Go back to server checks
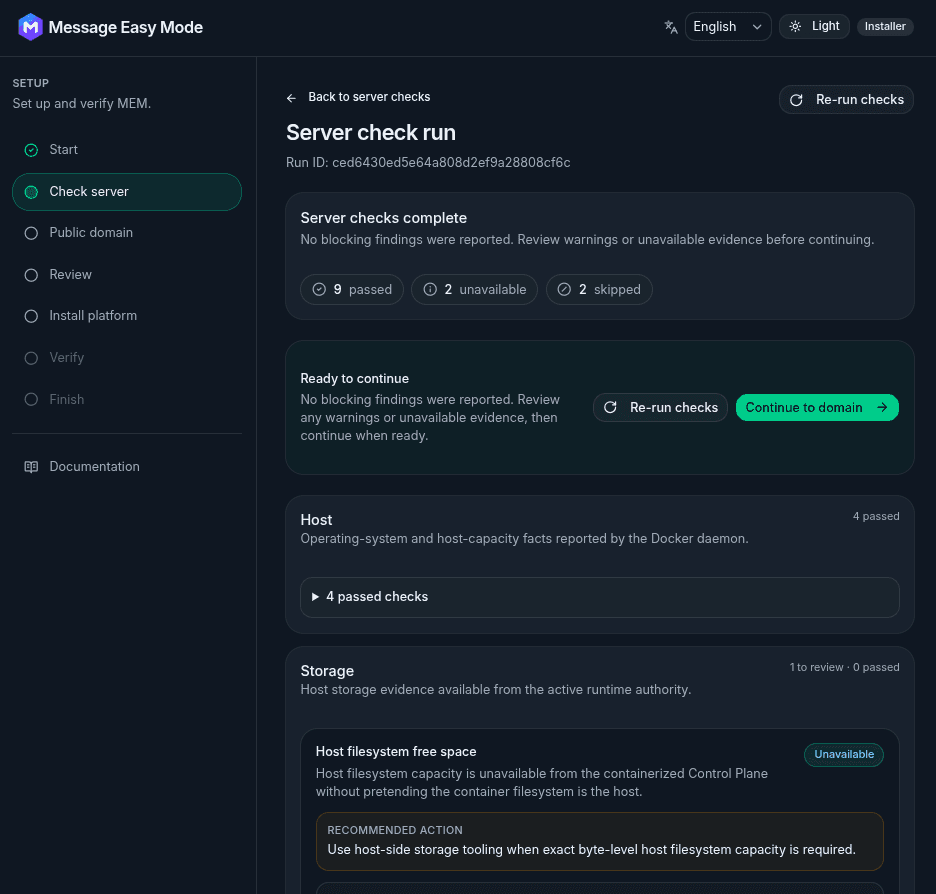This screenshot has height=894, width=936. (358, 97)
